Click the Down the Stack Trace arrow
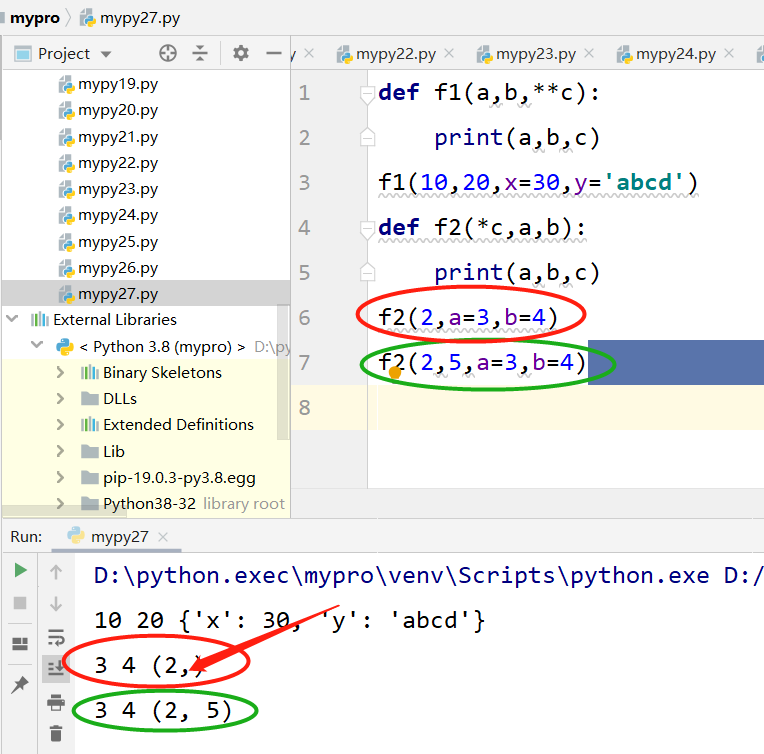 (56, 604)
